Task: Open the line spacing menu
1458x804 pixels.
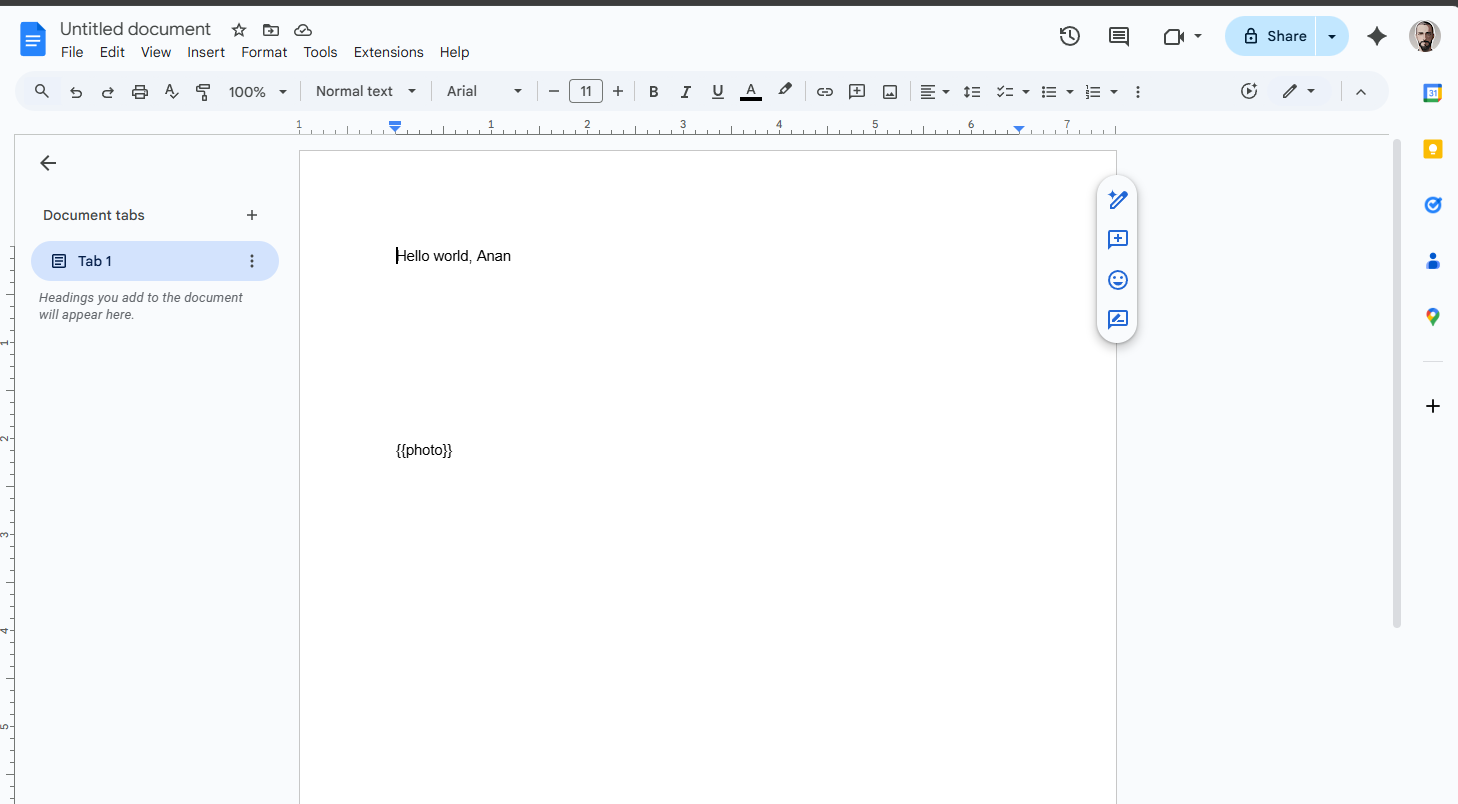Action: point(972,91)
